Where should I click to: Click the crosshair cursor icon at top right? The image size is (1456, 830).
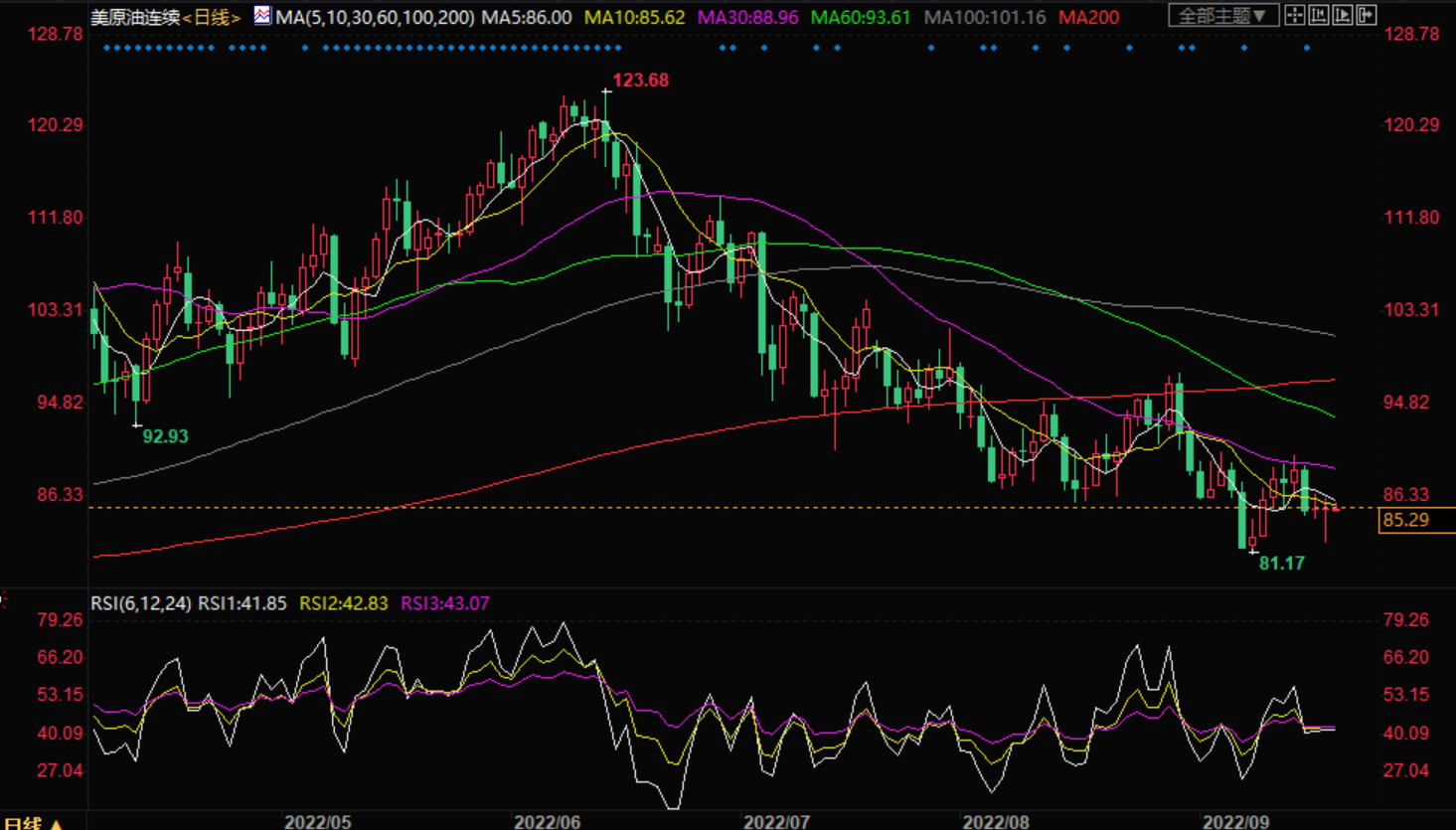click(x=1294, y=15)
